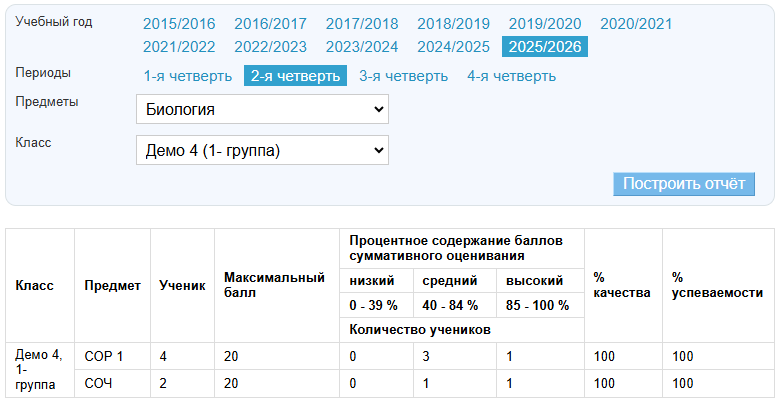Select the active 2-я четверть period
This screenshot has height=402, width=782.
pos(295,76)
